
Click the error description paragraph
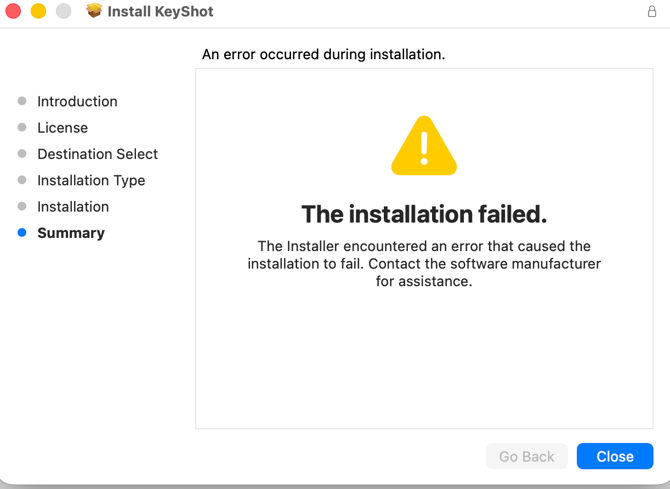(424, 264)
